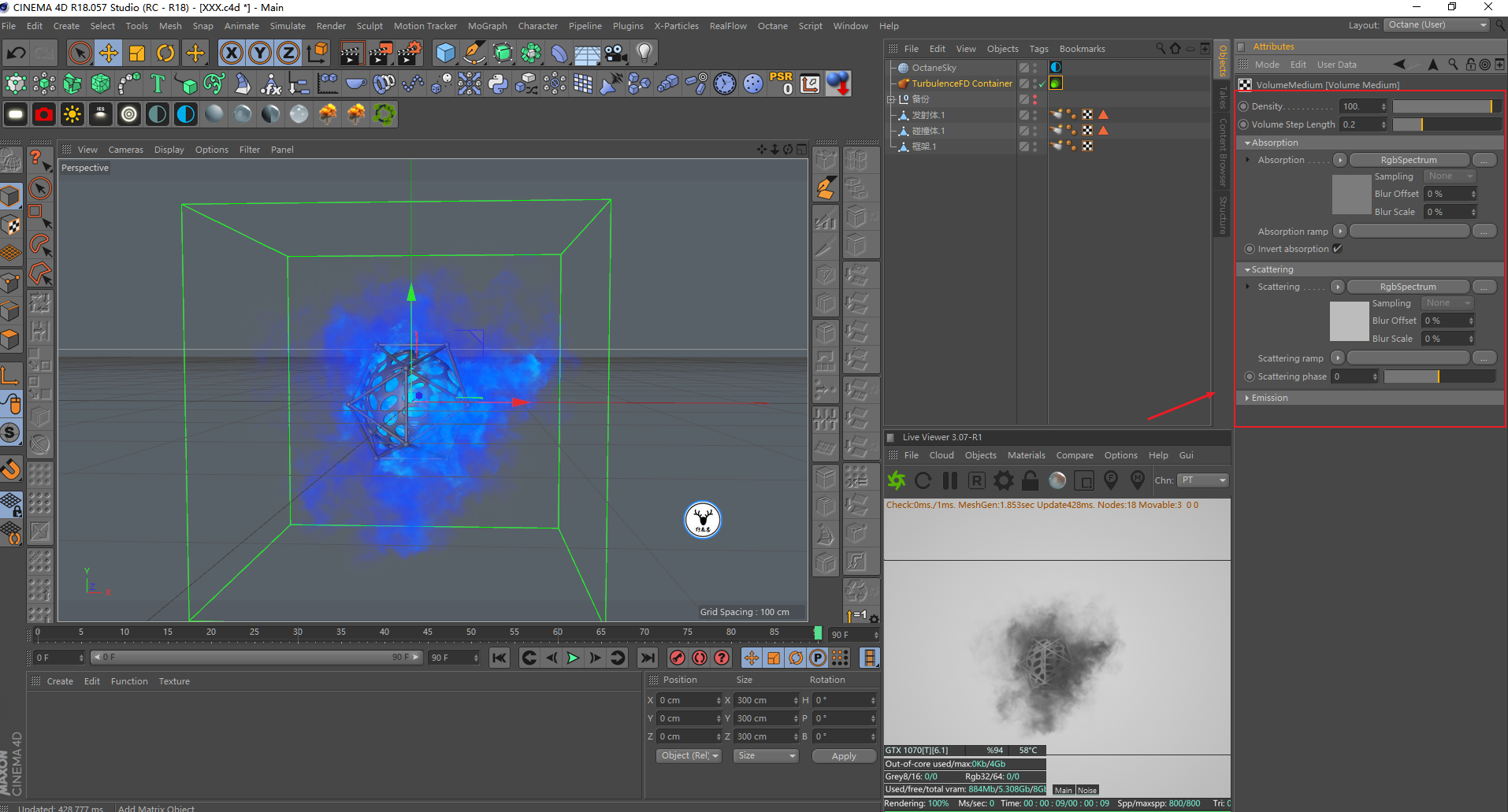
Task: Toggle Volume Step Length animation circle
Action: pos(1244,124)
